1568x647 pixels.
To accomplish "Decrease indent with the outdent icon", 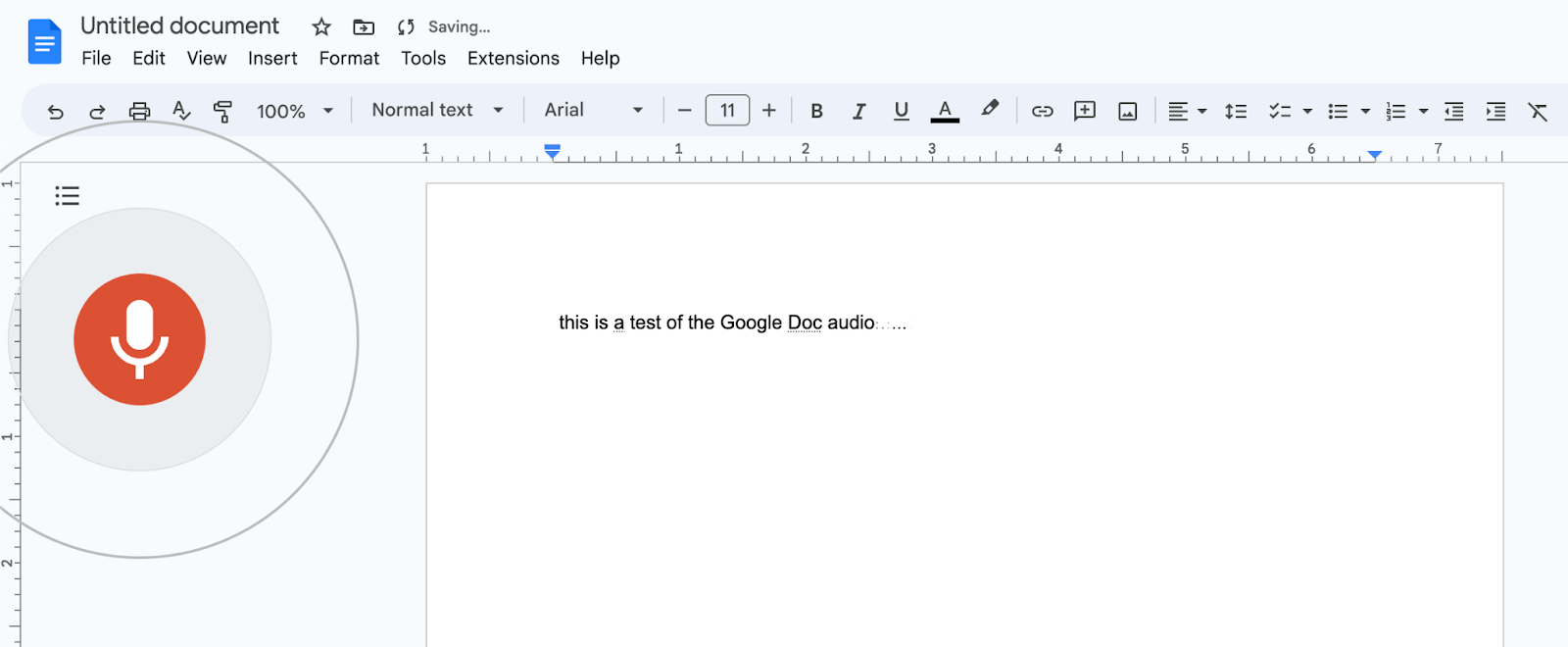I will (1454, 111).
